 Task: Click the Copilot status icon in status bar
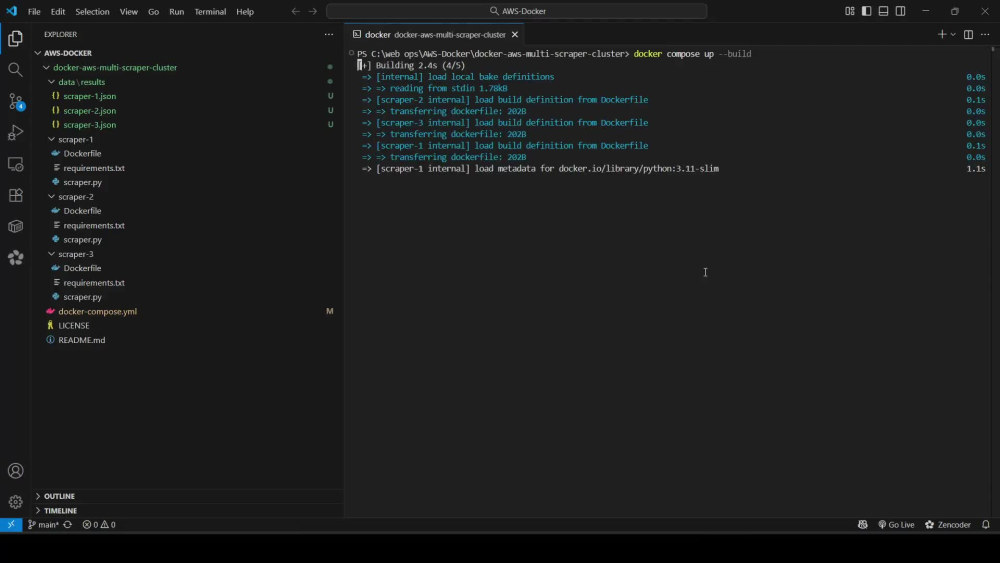pyautogui.click(x=862, y=525)
